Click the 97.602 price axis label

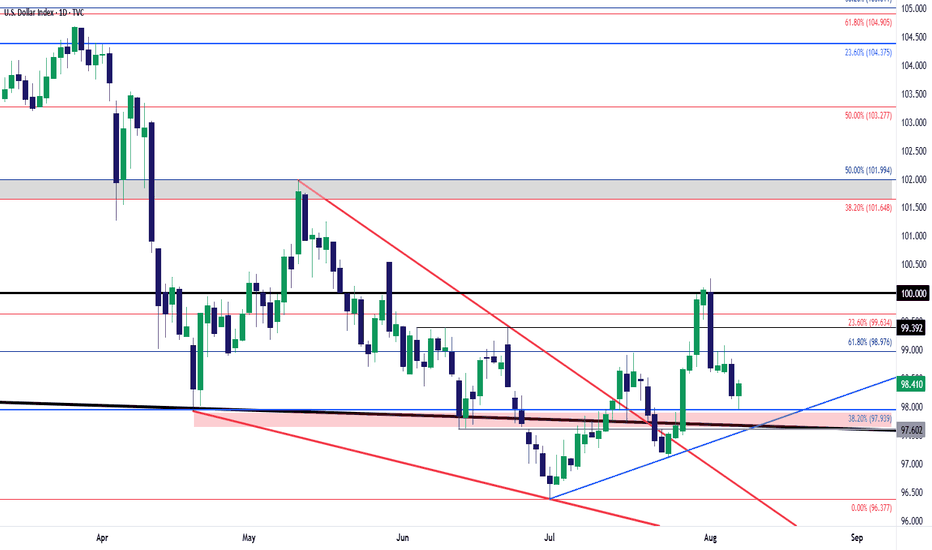click(911, 430)
